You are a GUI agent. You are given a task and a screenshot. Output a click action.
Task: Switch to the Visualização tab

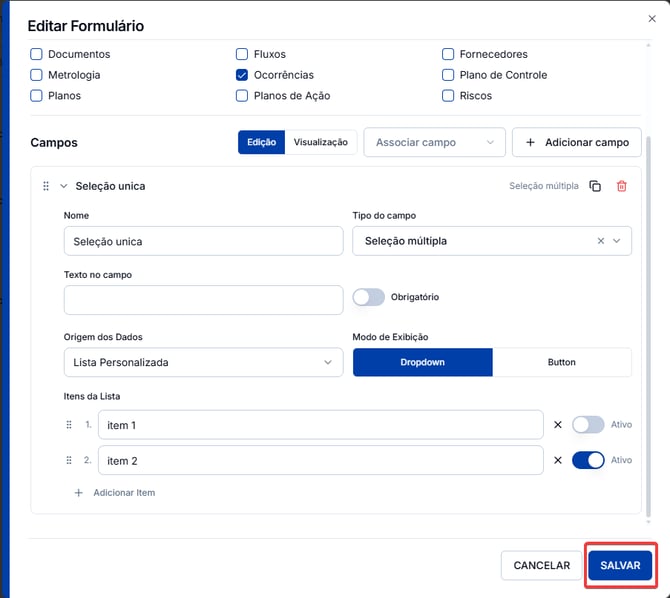pos(320,142)
